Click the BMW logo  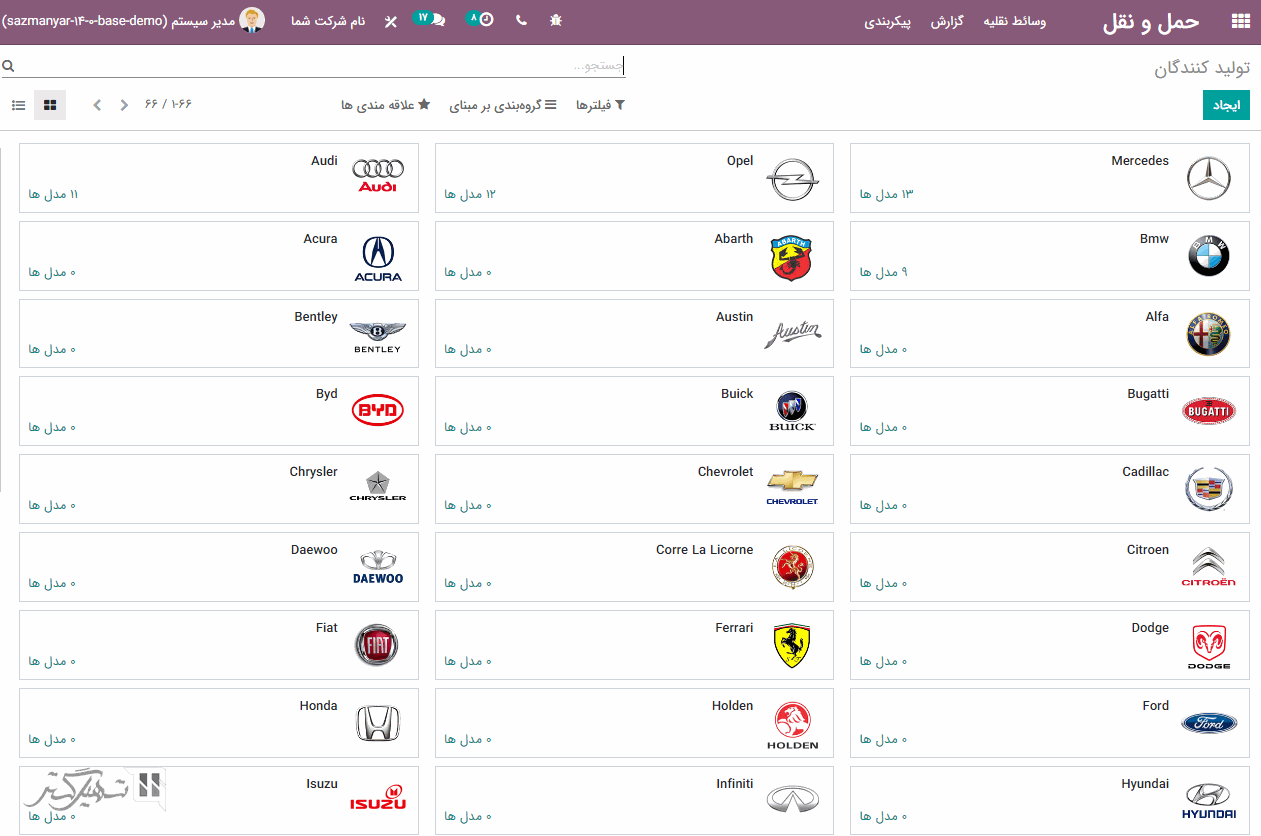point(1208,257)
